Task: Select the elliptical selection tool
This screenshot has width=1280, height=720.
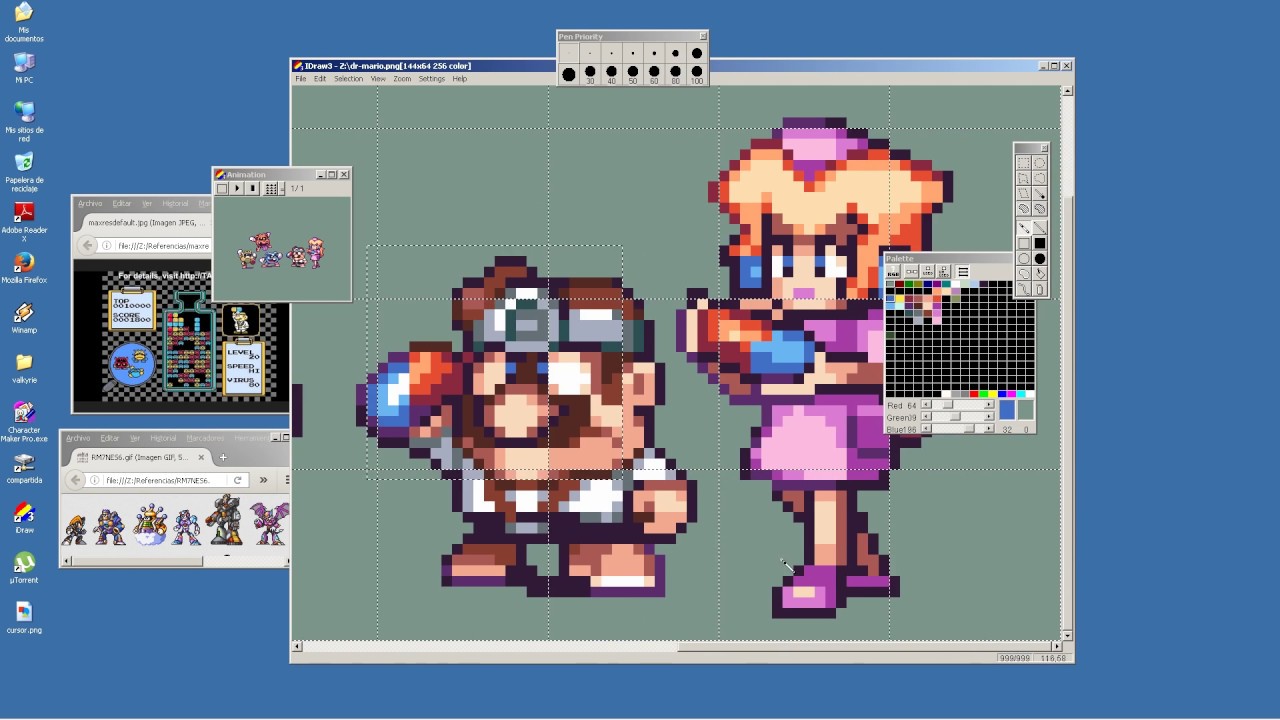Action: tap(1040, 162)
